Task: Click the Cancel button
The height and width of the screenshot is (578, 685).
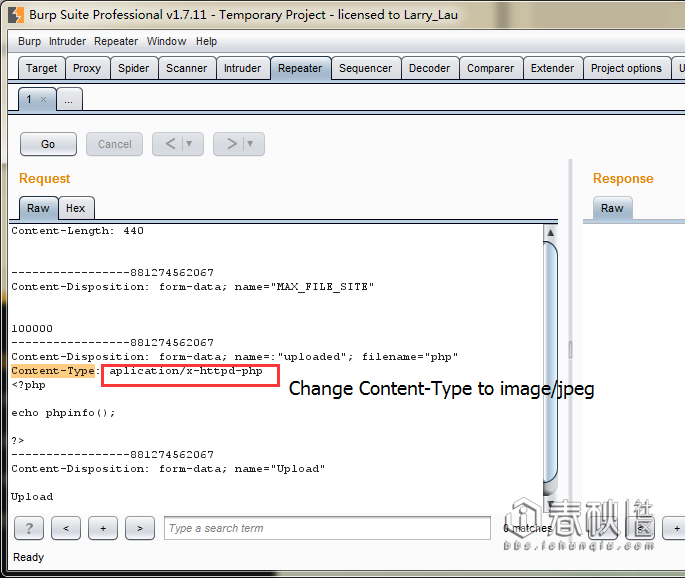Action: 114,144
